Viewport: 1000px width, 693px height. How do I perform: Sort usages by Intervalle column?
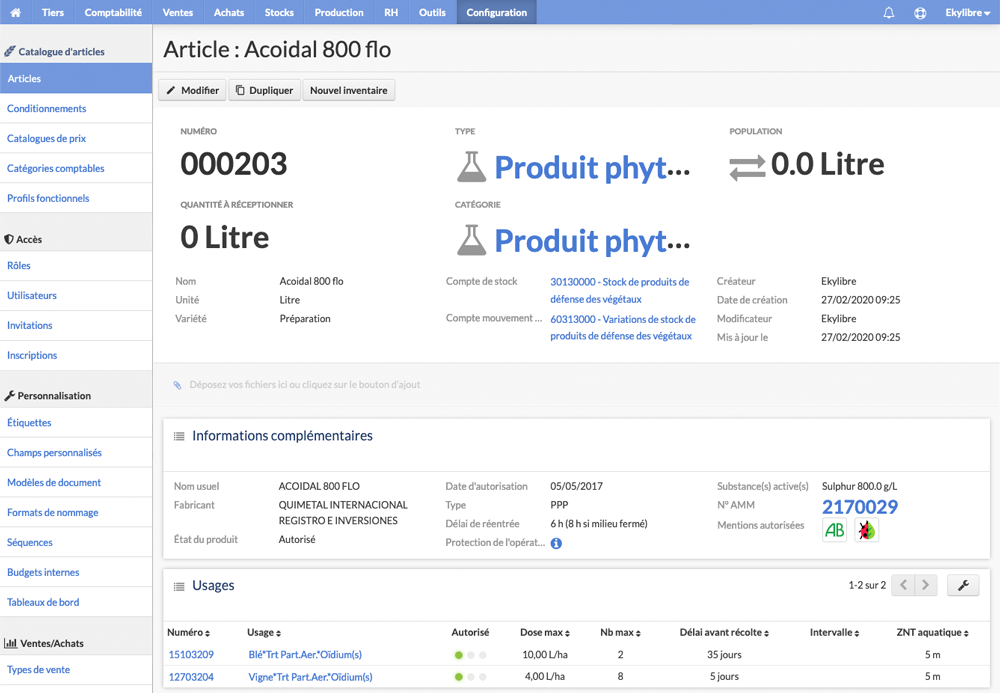[x=834, y=632]
